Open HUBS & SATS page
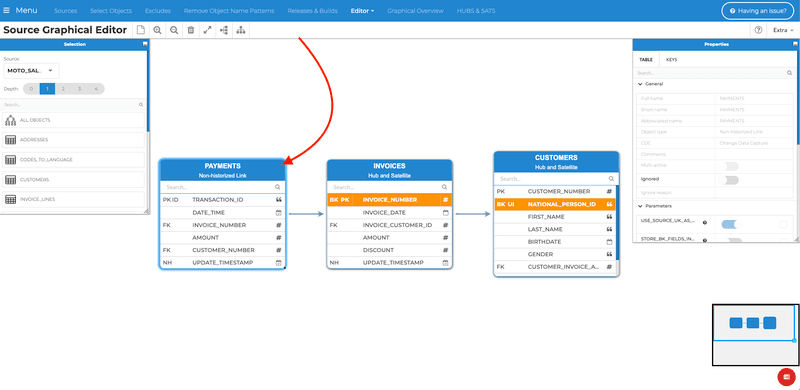The image size is (800, 390). coord(476,11)
